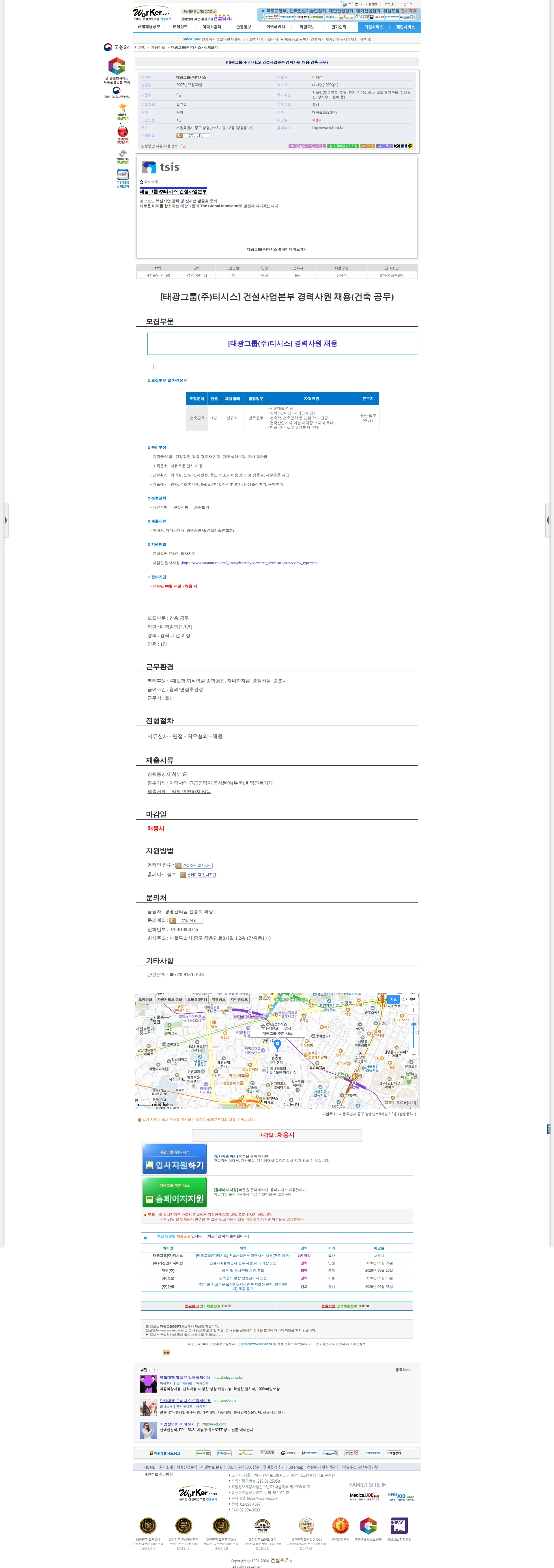Expand the right edge side panel arrow
The image size is (554, 1568).
tap(547, 520)
